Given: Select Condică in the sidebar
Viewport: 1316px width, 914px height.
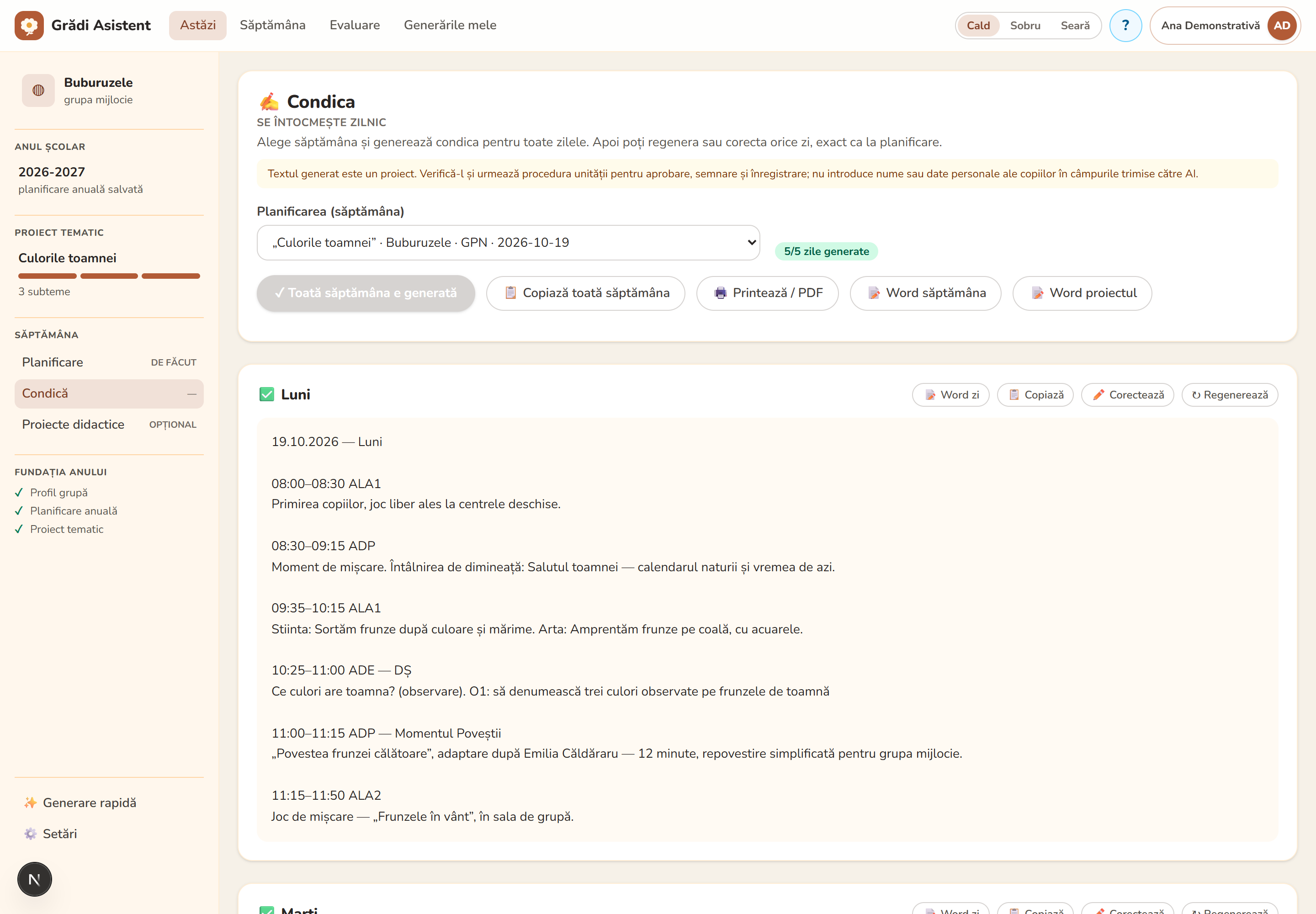Looking at the screenshot, I should (x=109, y=394).
